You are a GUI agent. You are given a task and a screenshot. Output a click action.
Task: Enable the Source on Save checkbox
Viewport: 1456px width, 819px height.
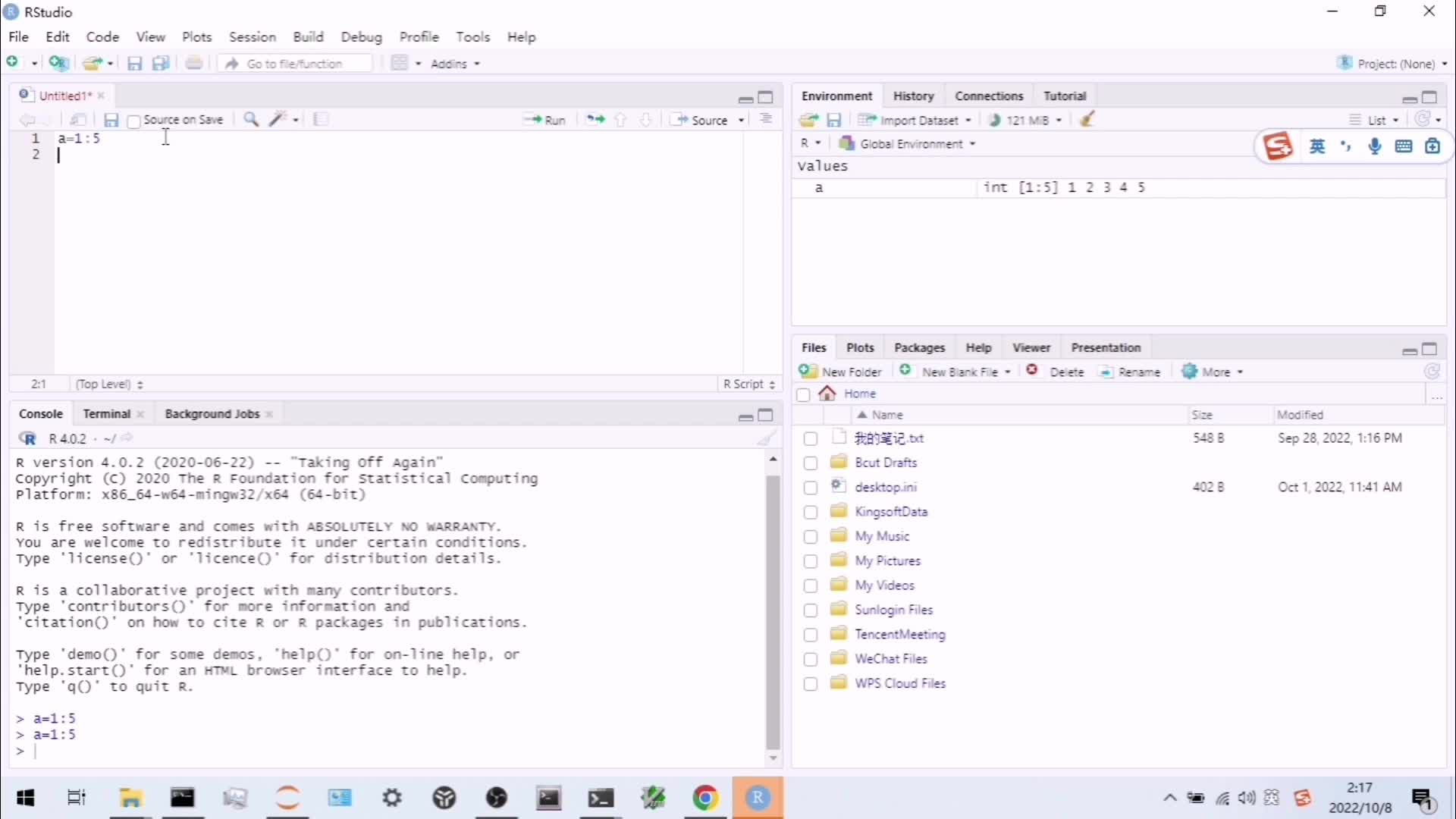pyautogui.click(x=134, y=121)
